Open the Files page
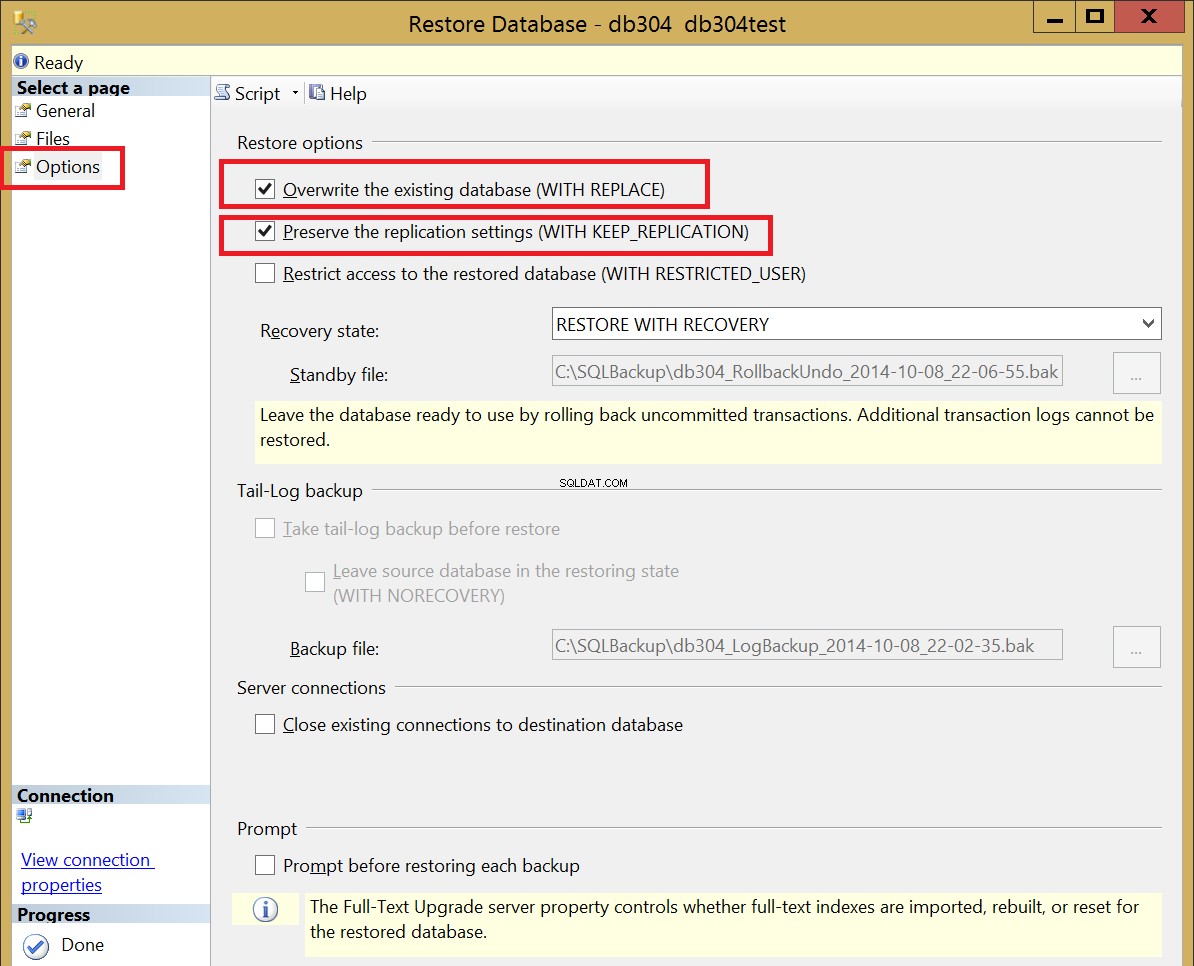The image size is (1194, 966). [x=53, y=139]
